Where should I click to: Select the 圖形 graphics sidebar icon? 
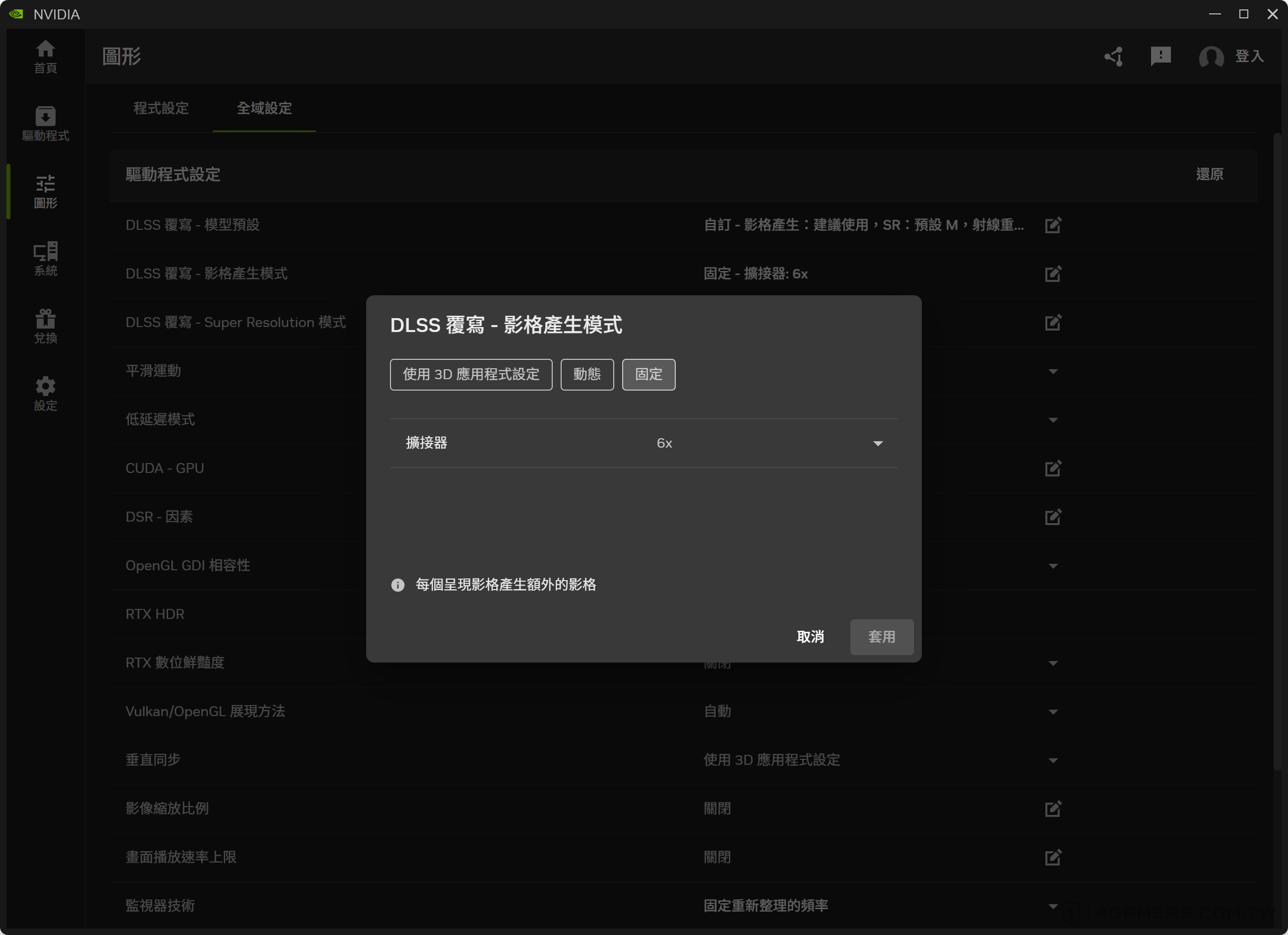click(x=46, y=192)
